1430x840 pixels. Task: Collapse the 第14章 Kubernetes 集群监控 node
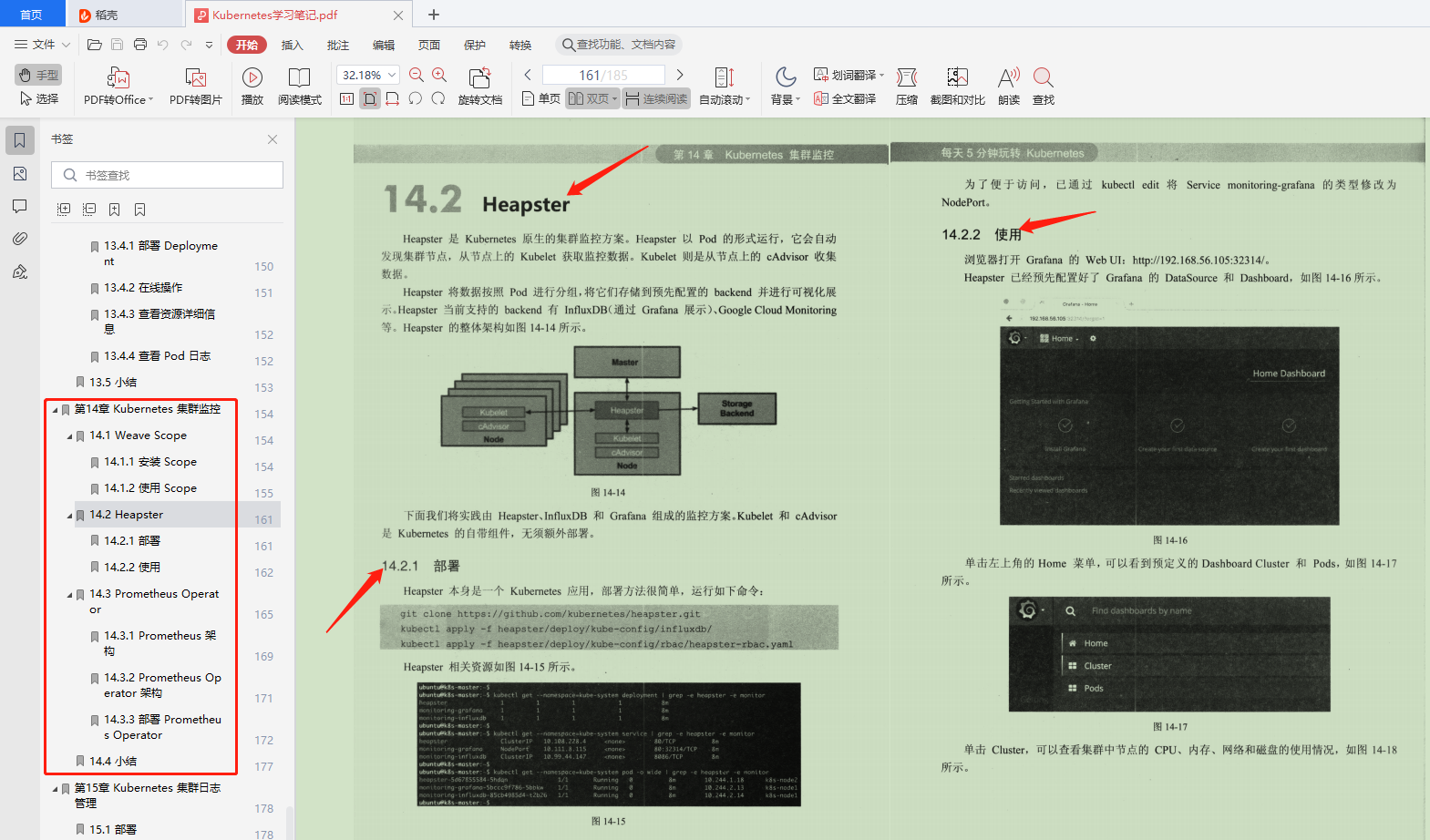[x=55, y=410]
